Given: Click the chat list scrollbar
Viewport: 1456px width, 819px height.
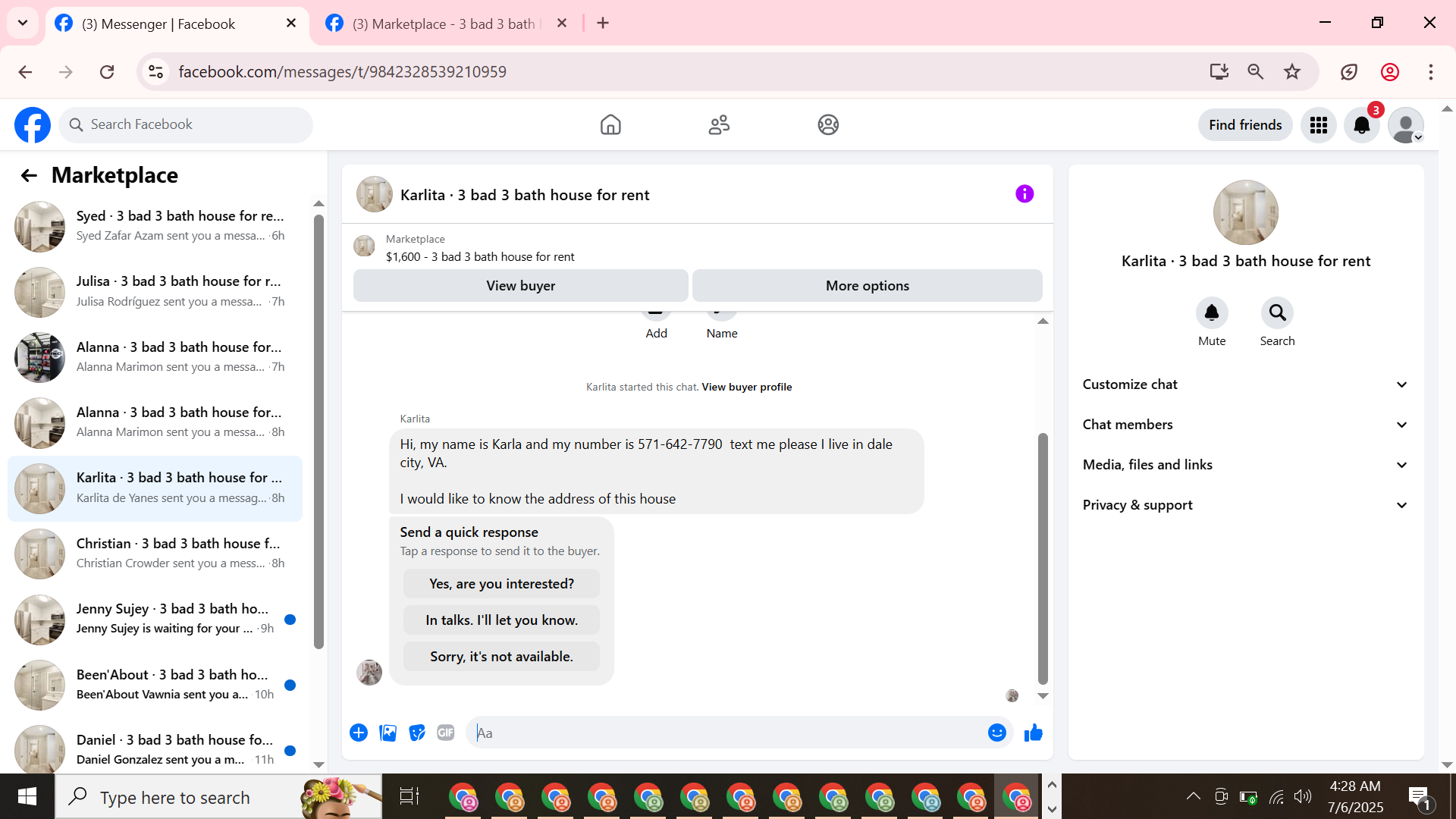Looking at the screenshot, I should click(318, 432).
